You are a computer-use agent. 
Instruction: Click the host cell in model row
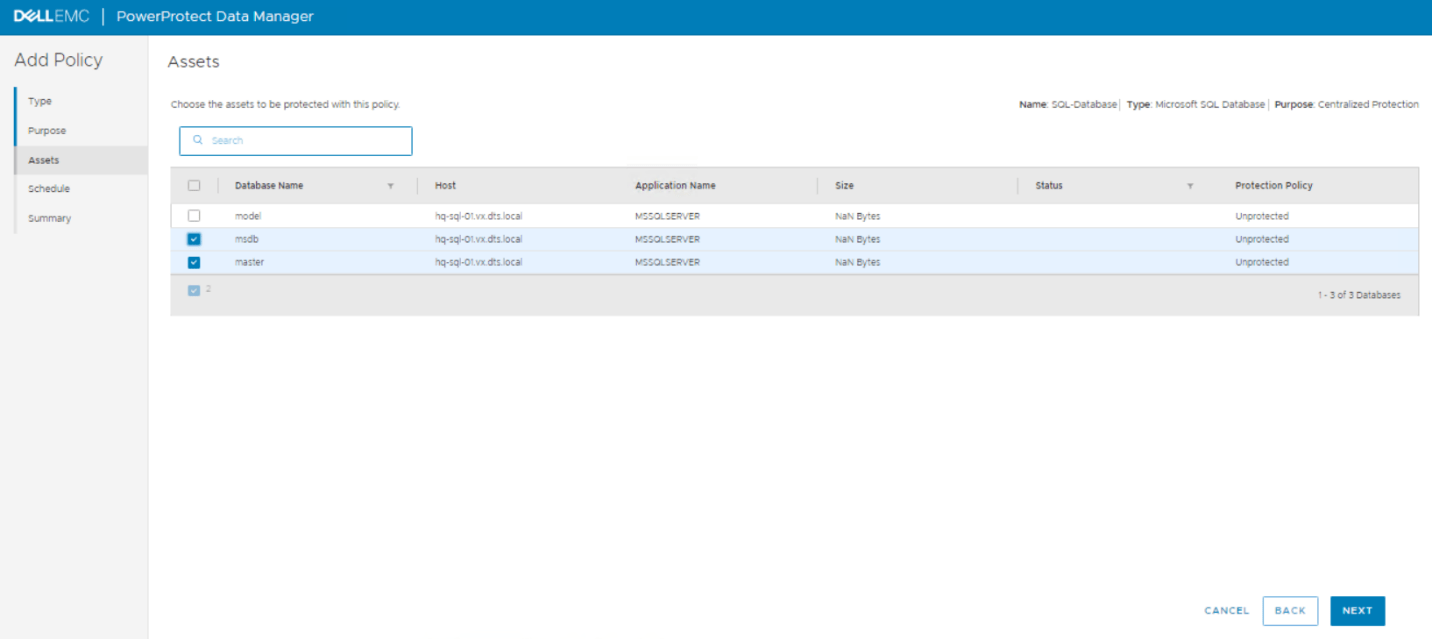coord(478,216)
